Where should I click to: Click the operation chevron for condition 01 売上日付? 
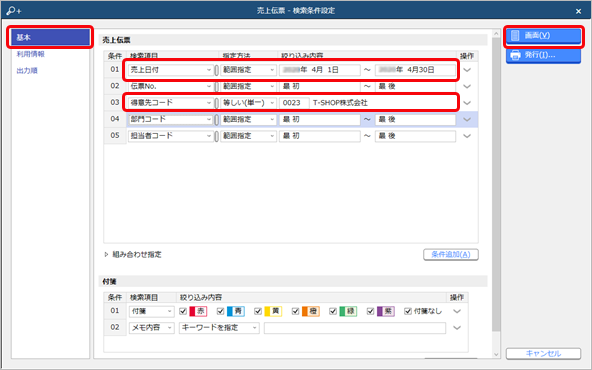[467, 70]
